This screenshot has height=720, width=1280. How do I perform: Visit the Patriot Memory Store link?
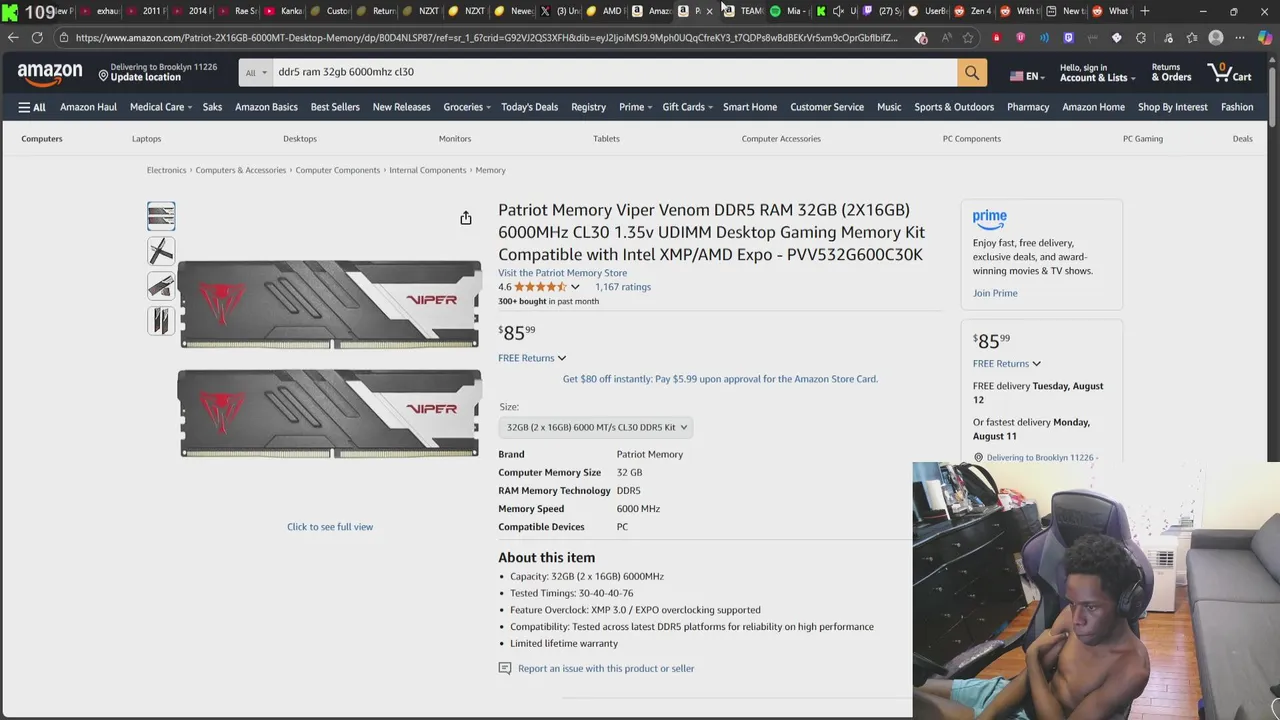click(x=563, y=273)
